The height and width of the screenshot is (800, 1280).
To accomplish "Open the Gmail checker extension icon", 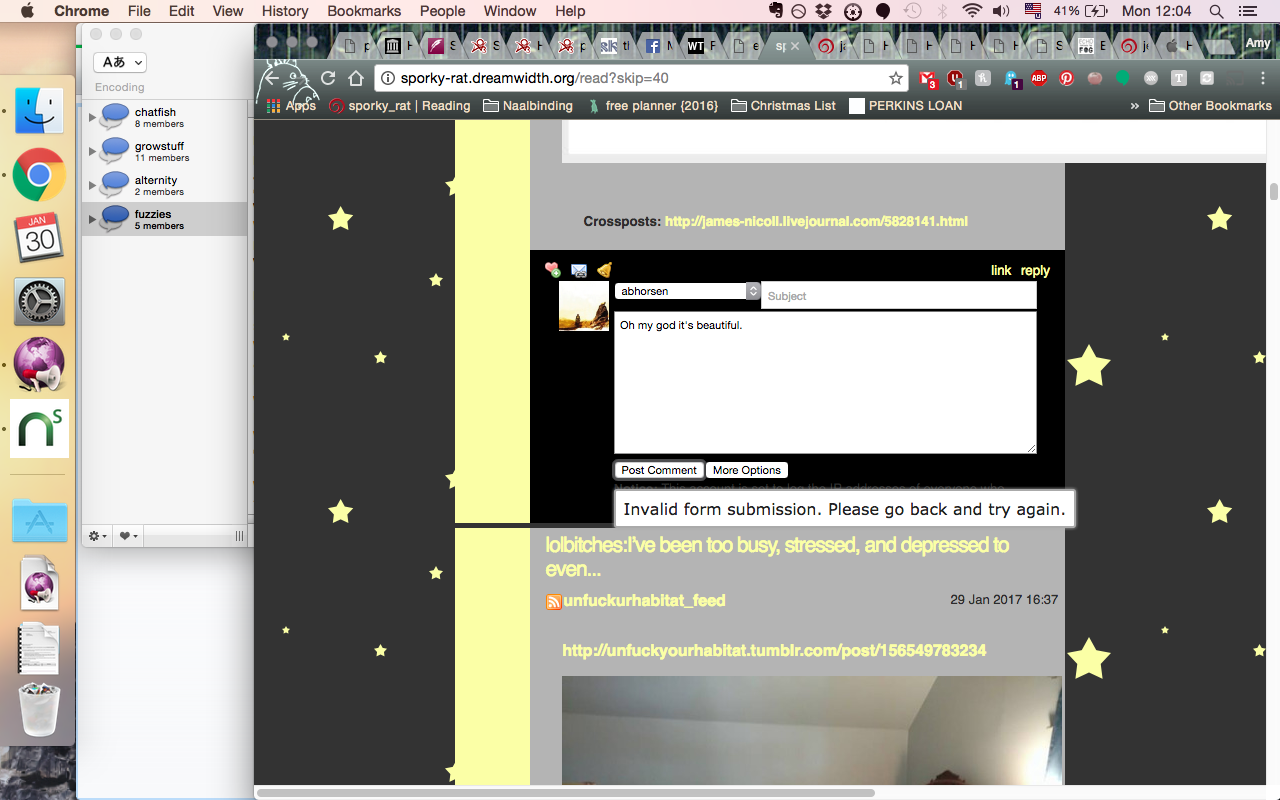I will click(929, 78).
